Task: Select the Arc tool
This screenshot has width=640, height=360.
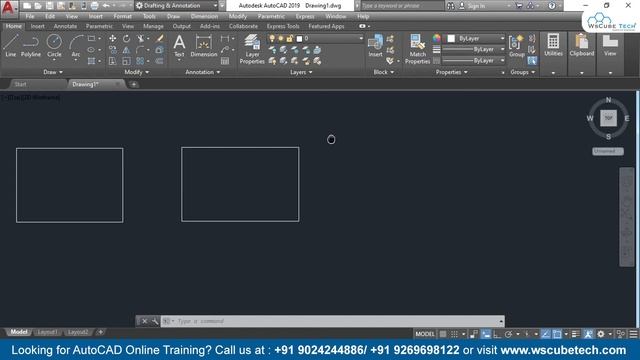Action: (76, 45)
